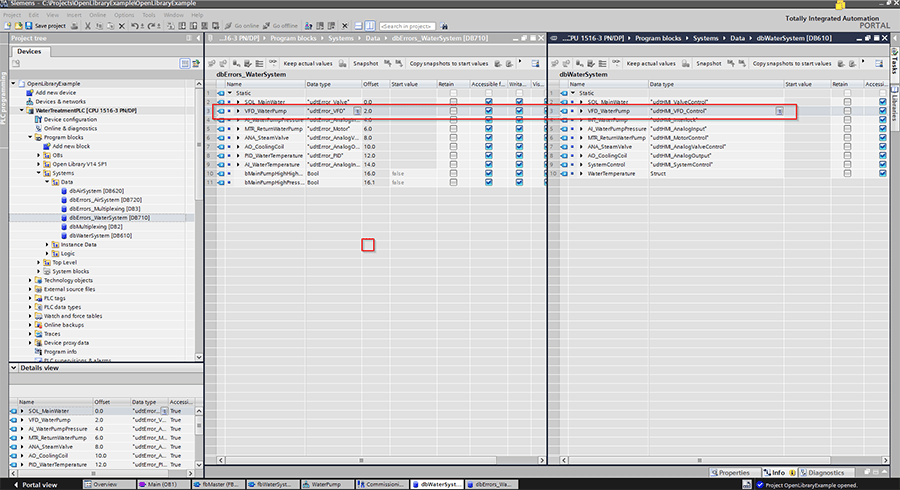Click the Split editor space vertically icon

[x=370, y=26]
